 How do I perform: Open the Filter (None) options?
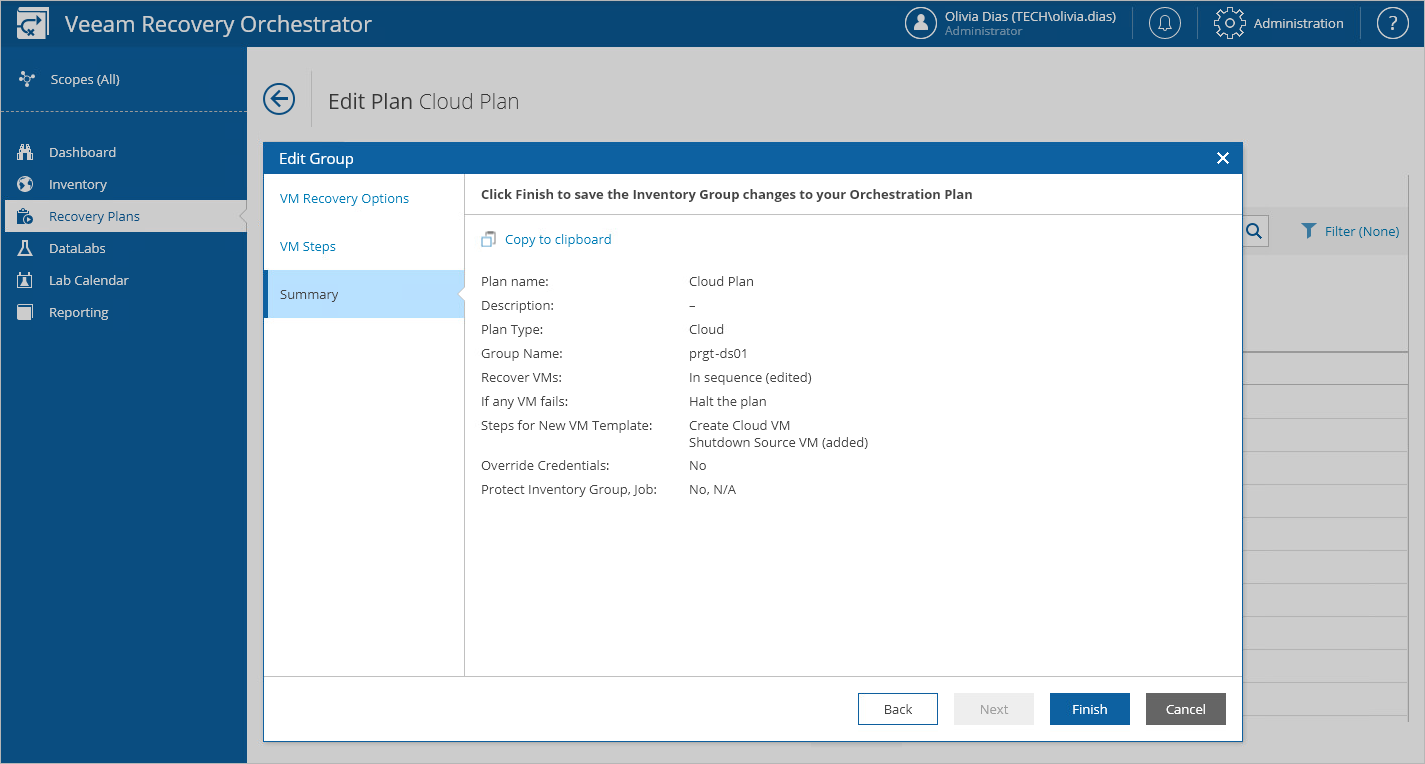click(x=1350, y=231)
